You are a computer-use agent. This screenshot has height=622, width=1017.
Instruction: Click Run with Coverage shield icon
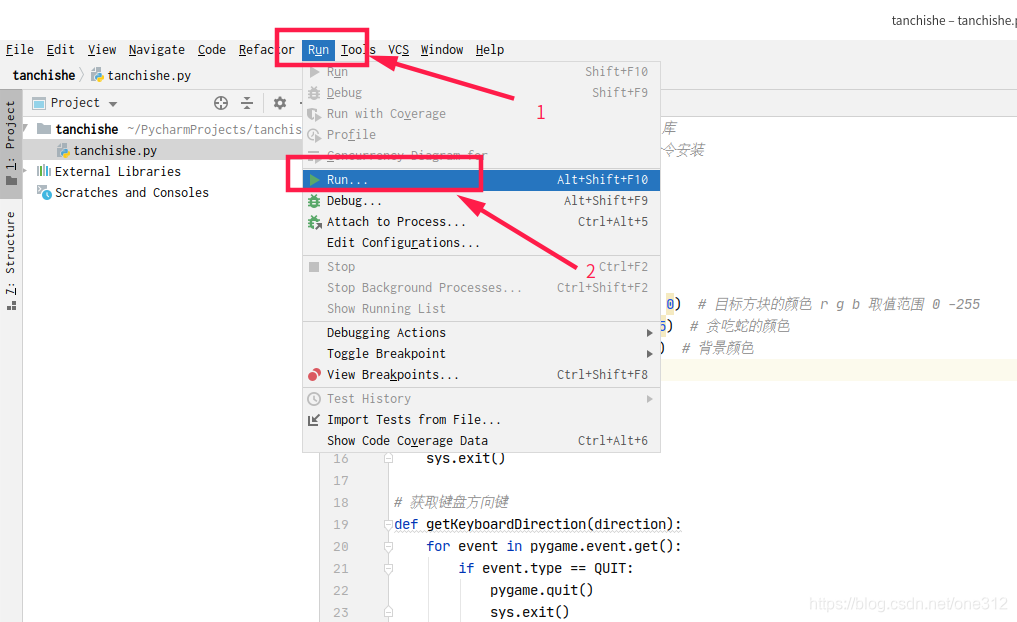314,114
